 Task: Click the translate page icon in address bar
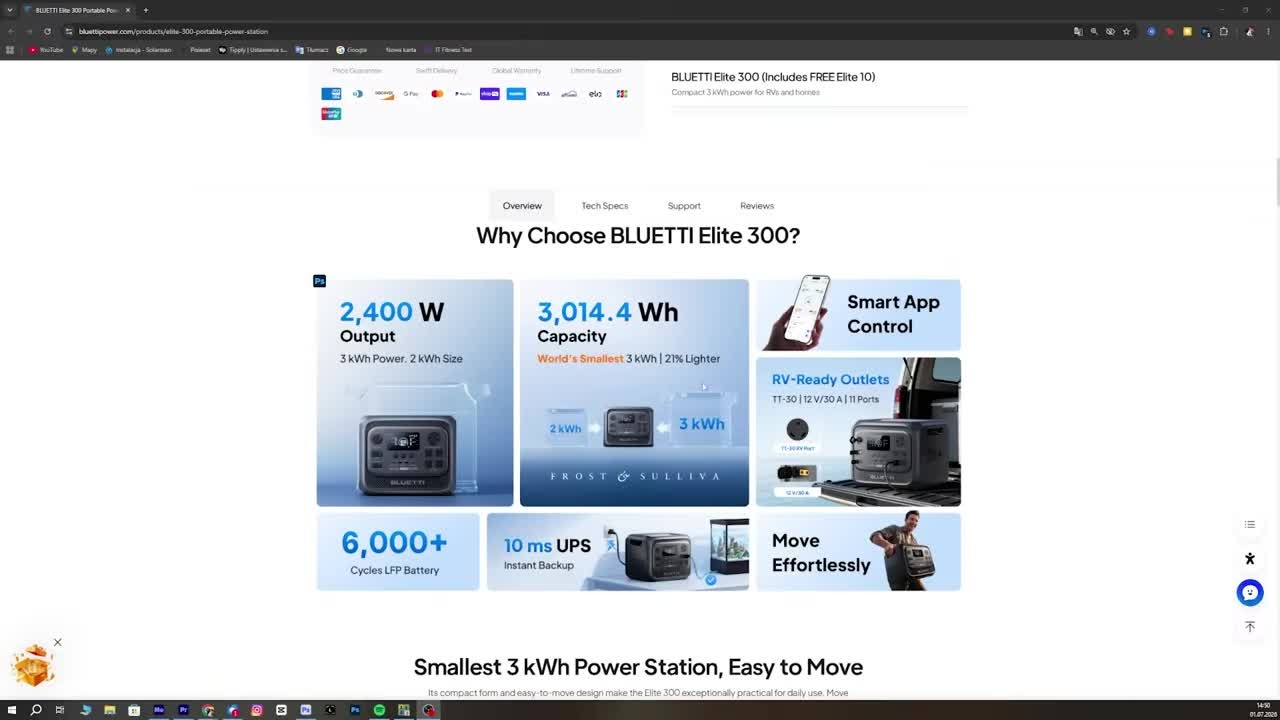(x=1078, y=31)
